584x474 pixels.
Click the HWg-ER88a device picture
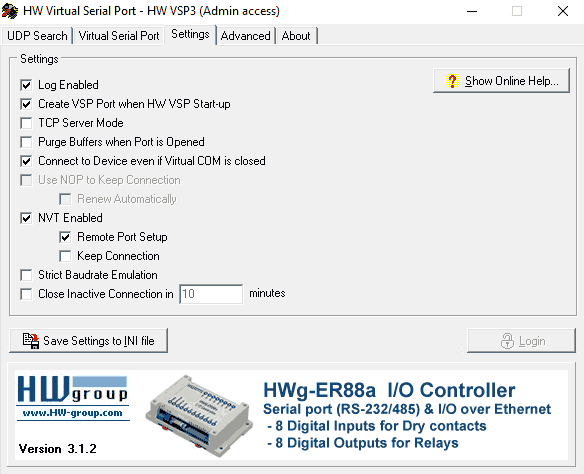pos(200,415)
